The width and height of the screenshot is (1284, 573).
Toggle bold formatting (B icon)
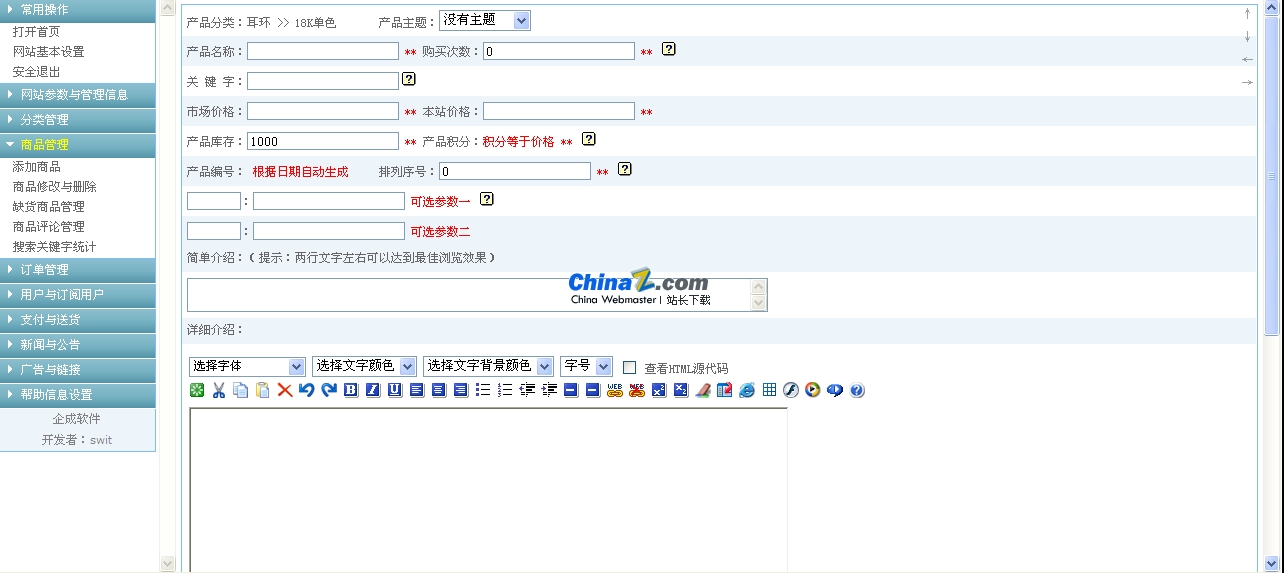tap(351, 390)
